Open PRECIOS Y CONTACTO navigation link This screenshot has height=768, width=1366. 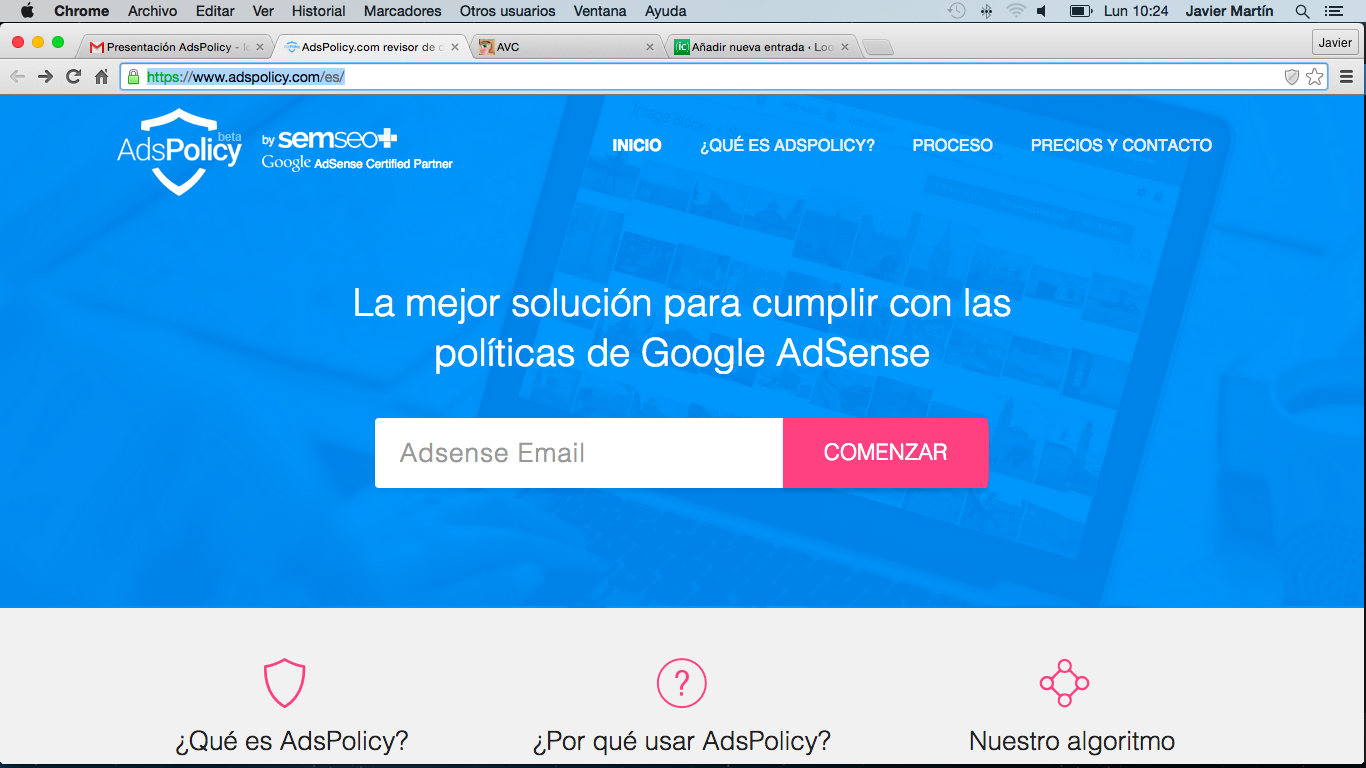click(1121, 145)
